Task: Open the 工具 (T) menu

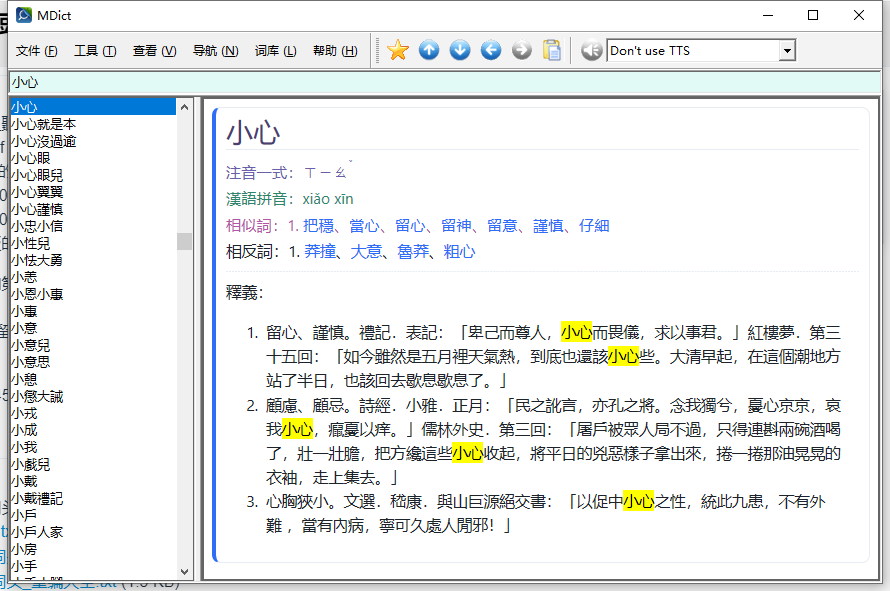Action: pos(95,51)
